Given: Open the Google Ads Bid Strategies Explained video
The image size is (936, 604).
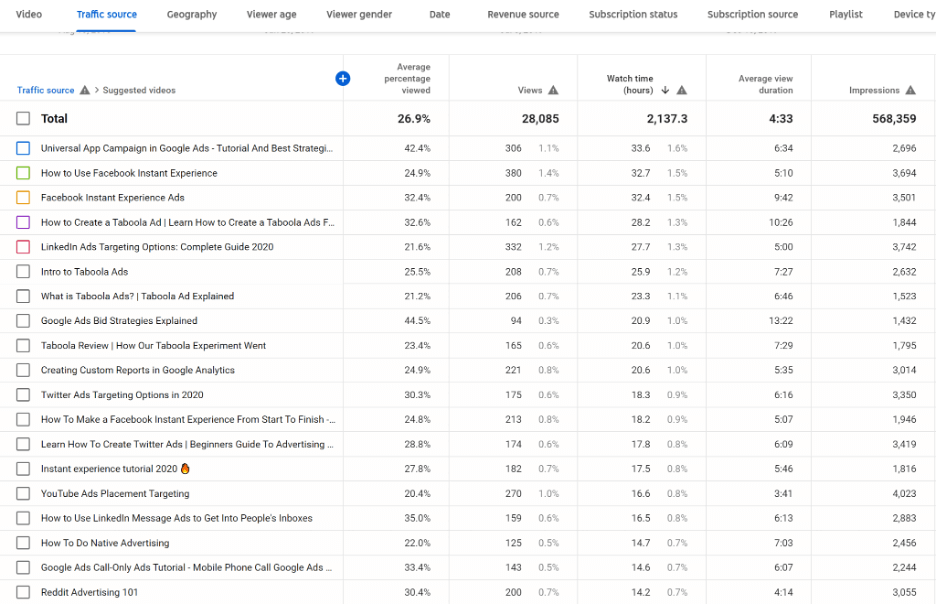Looking at the screenshot, I should pyautogui.click(x=119, y=321).
